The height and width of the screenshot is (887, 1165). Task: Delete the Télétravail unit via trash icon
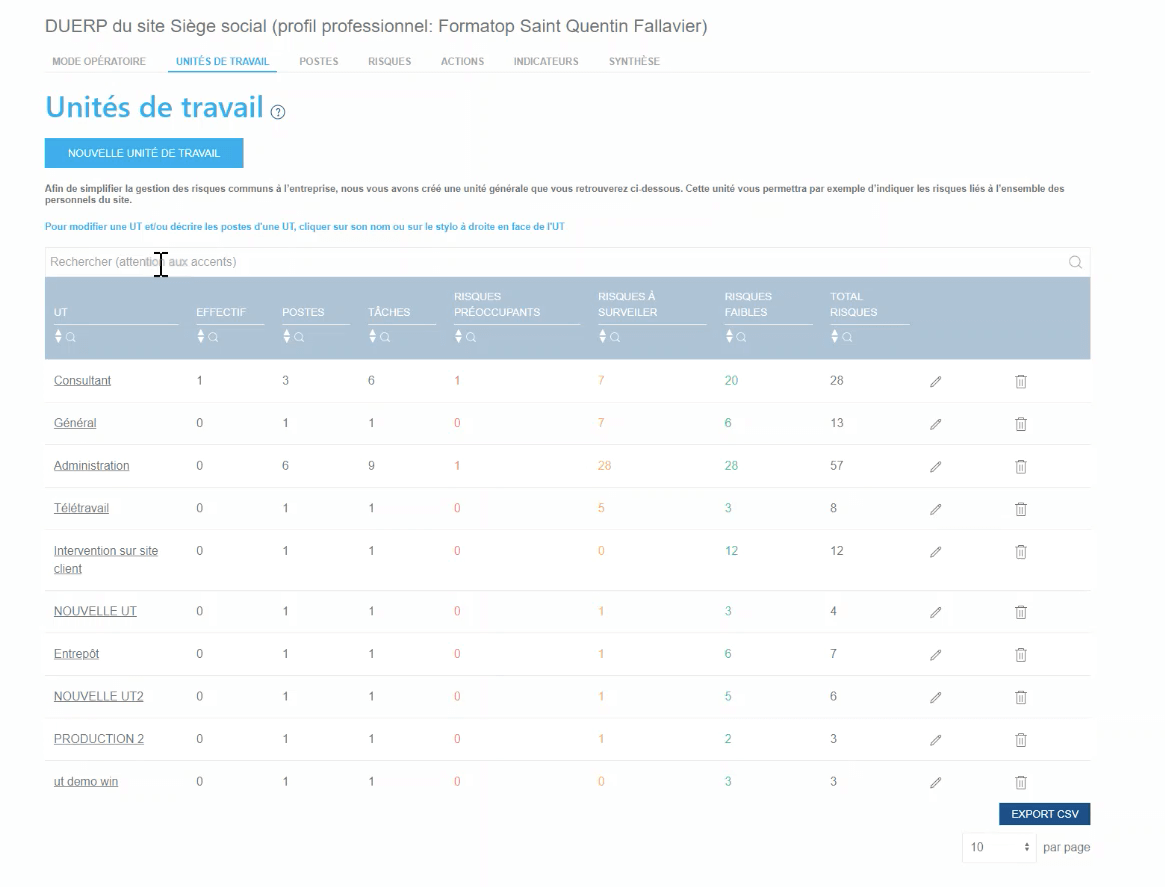click(x=1021, y=510)
